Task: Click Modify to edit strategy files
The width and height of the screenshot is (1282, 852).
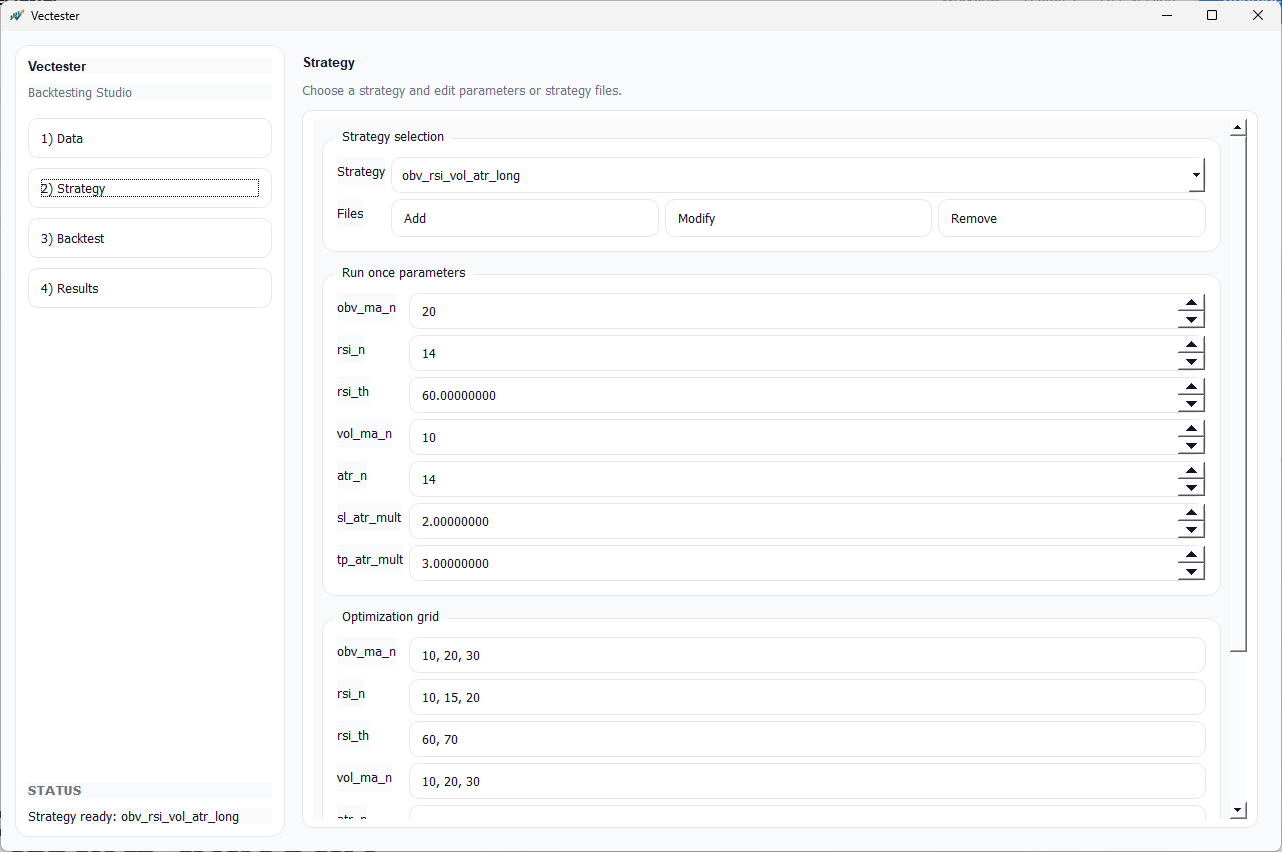Action: pyautogui.click(x=798, y=218)
